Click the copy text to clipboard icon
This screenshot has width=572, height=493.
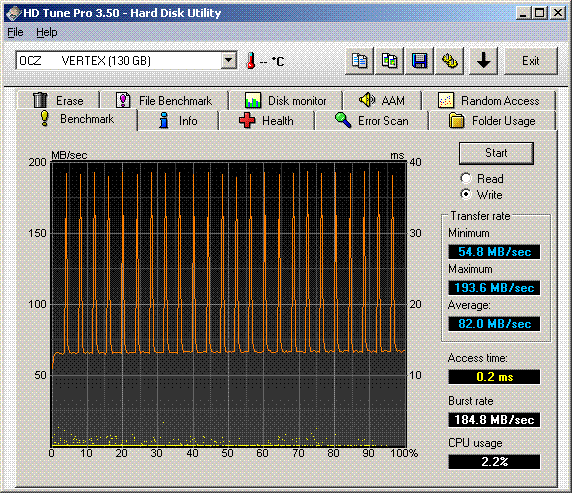pos(359,61)
